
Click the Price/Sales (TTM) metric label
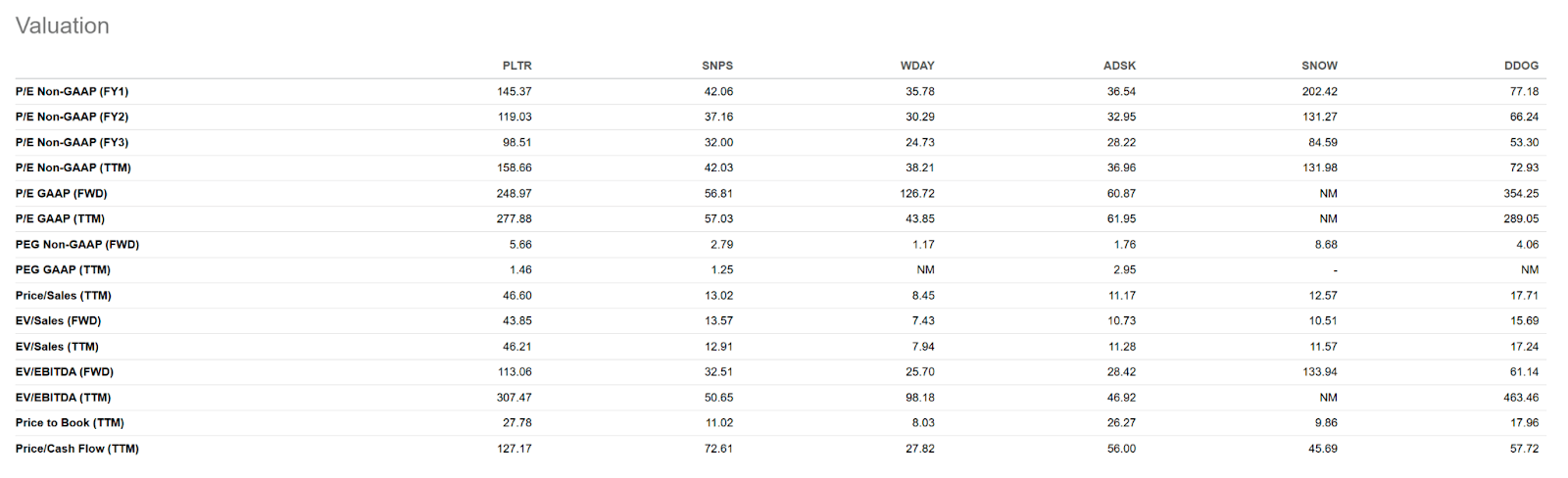63,295
